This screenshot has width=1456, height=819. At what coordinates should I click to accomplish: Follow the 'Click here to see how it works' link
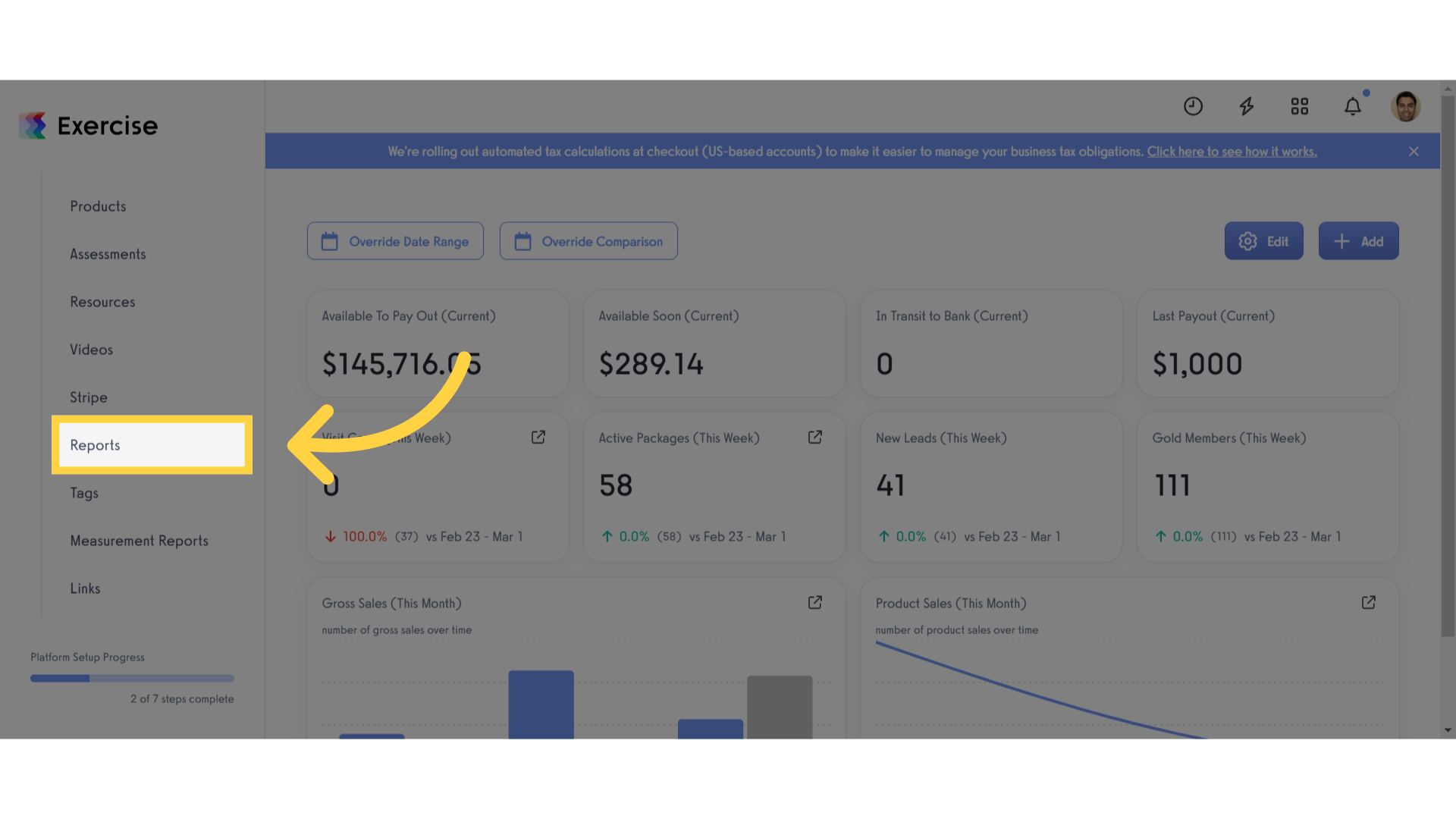[x=1232, y=152]
